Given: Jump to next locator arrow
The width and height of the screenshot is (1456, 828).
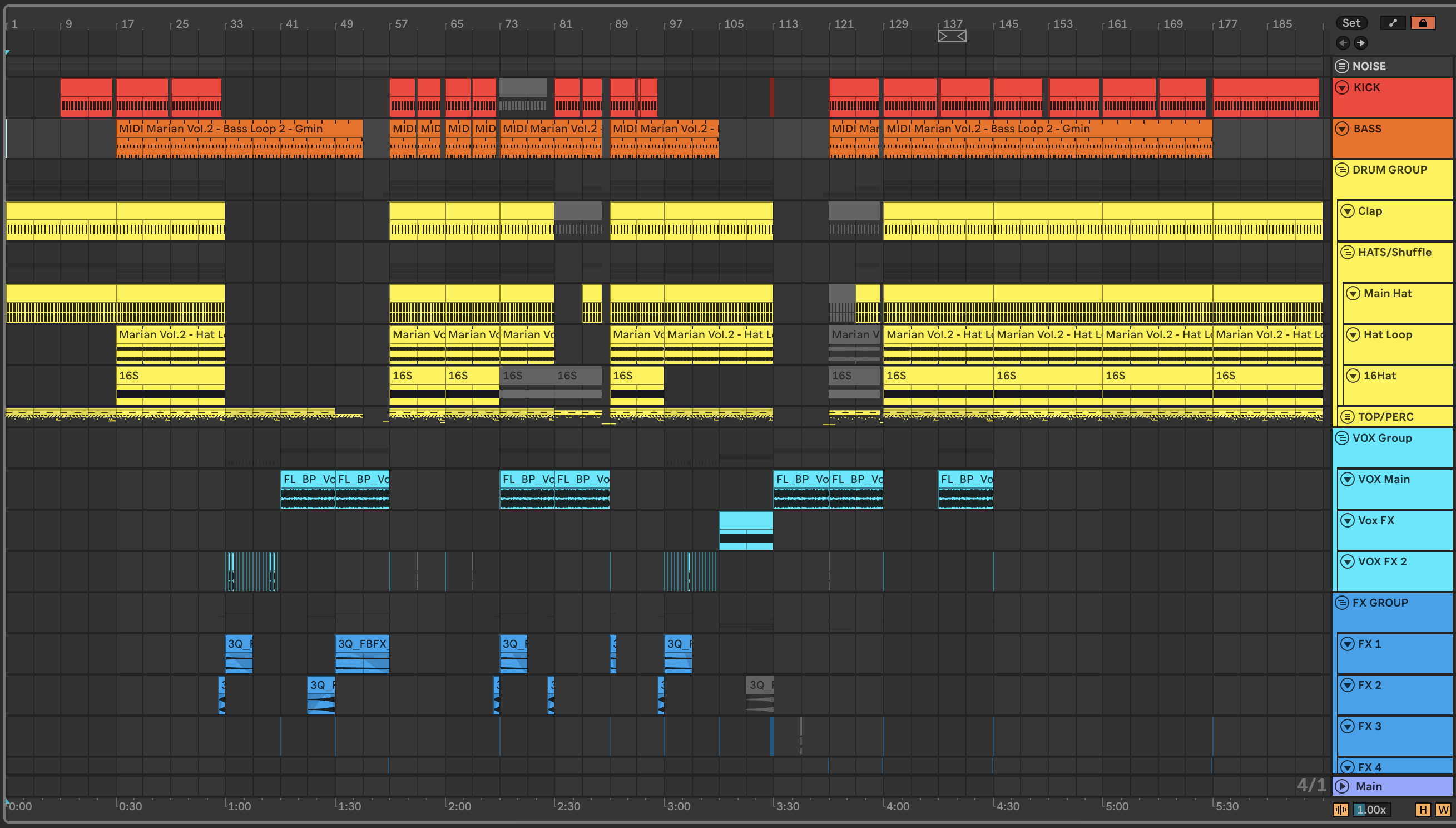Looking at the screenshot, I should point(1360,43).
